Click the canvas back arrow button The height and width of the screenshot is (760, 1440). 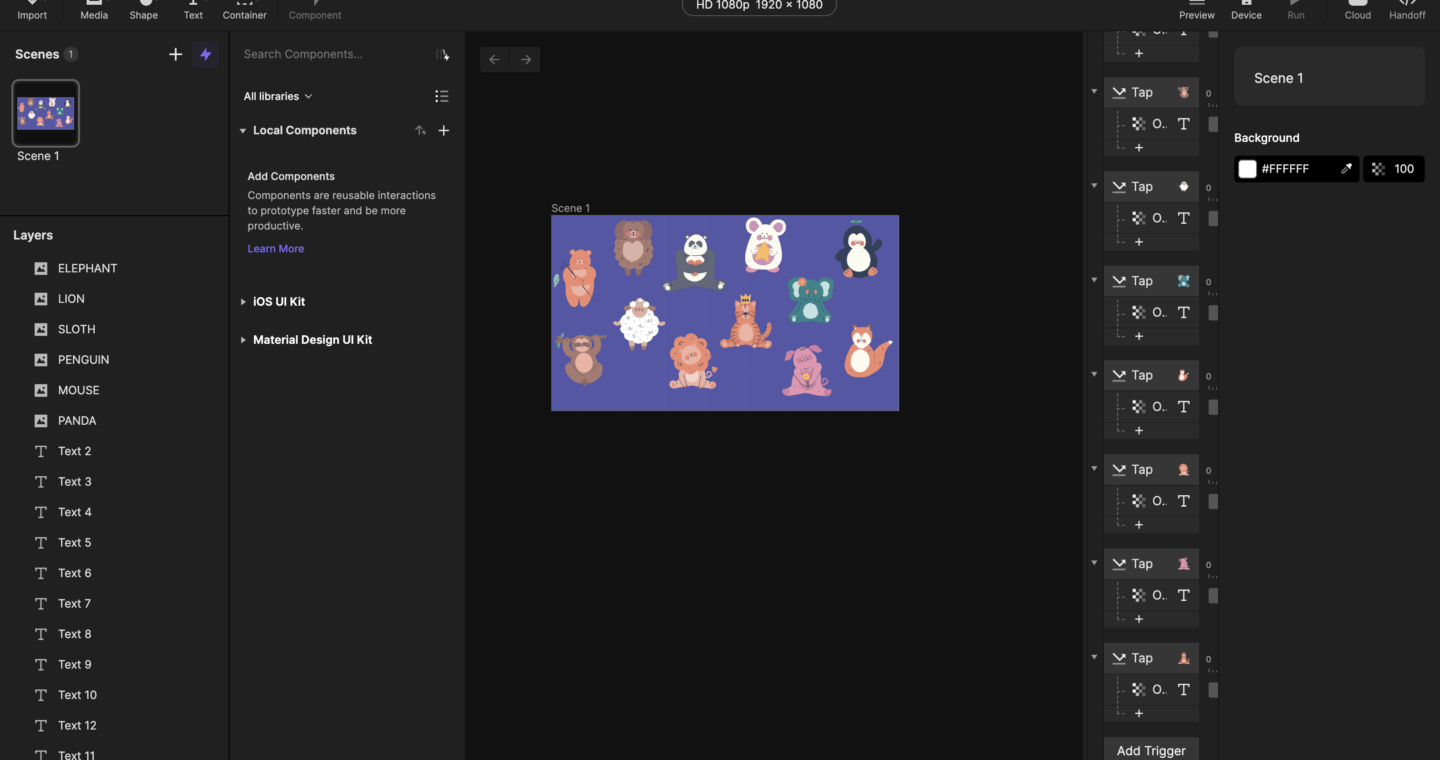point(494,60)
